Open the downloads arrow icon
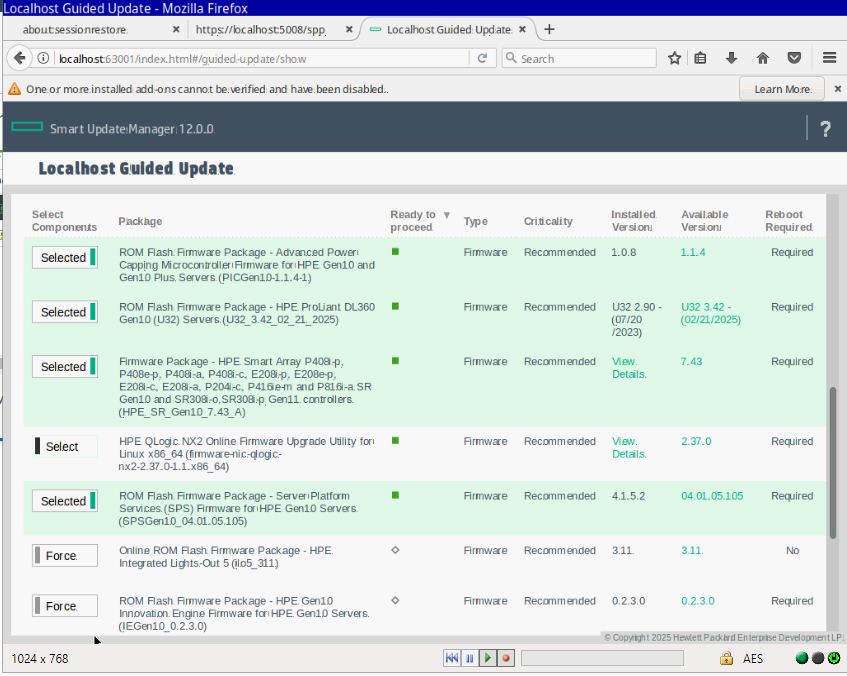Screen dimensions: 847x676 click(731, 58)
